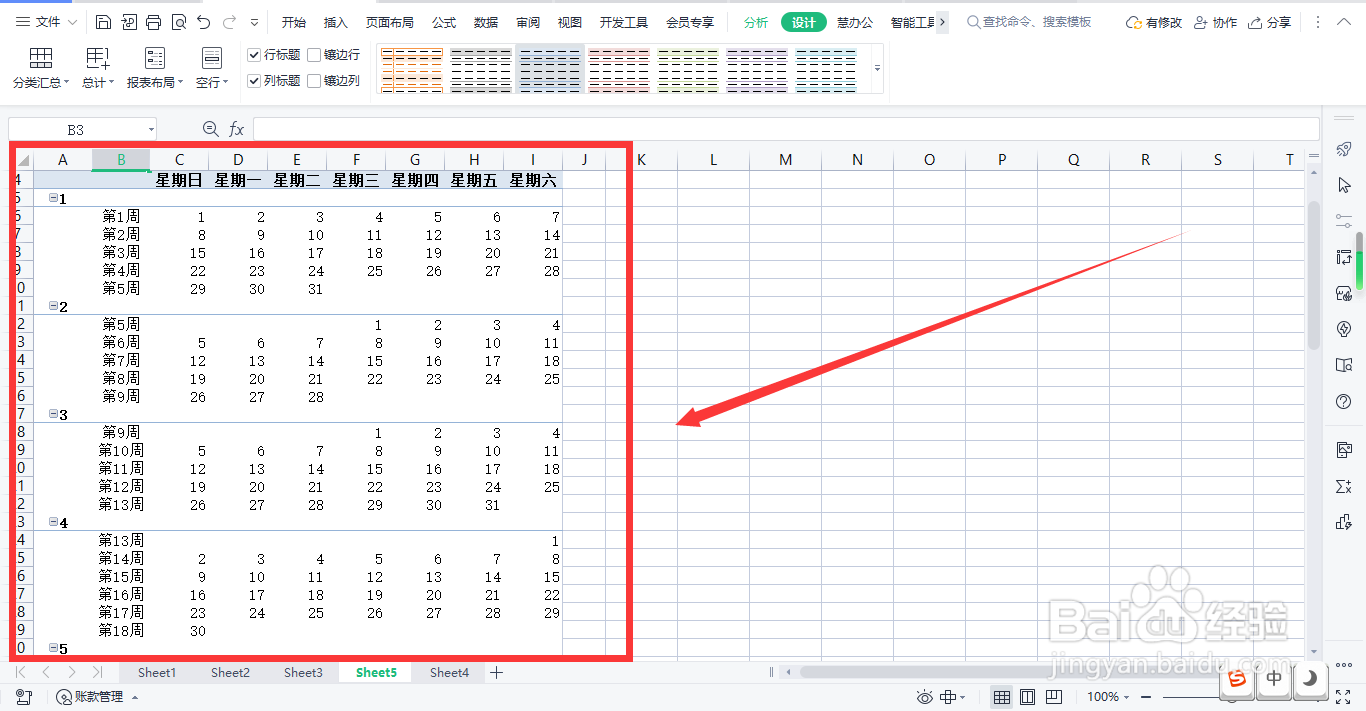Click the Sigma formula icon in sidebar
Viewport: 1366px width, 711px height.
click(x=1344, y=486)
